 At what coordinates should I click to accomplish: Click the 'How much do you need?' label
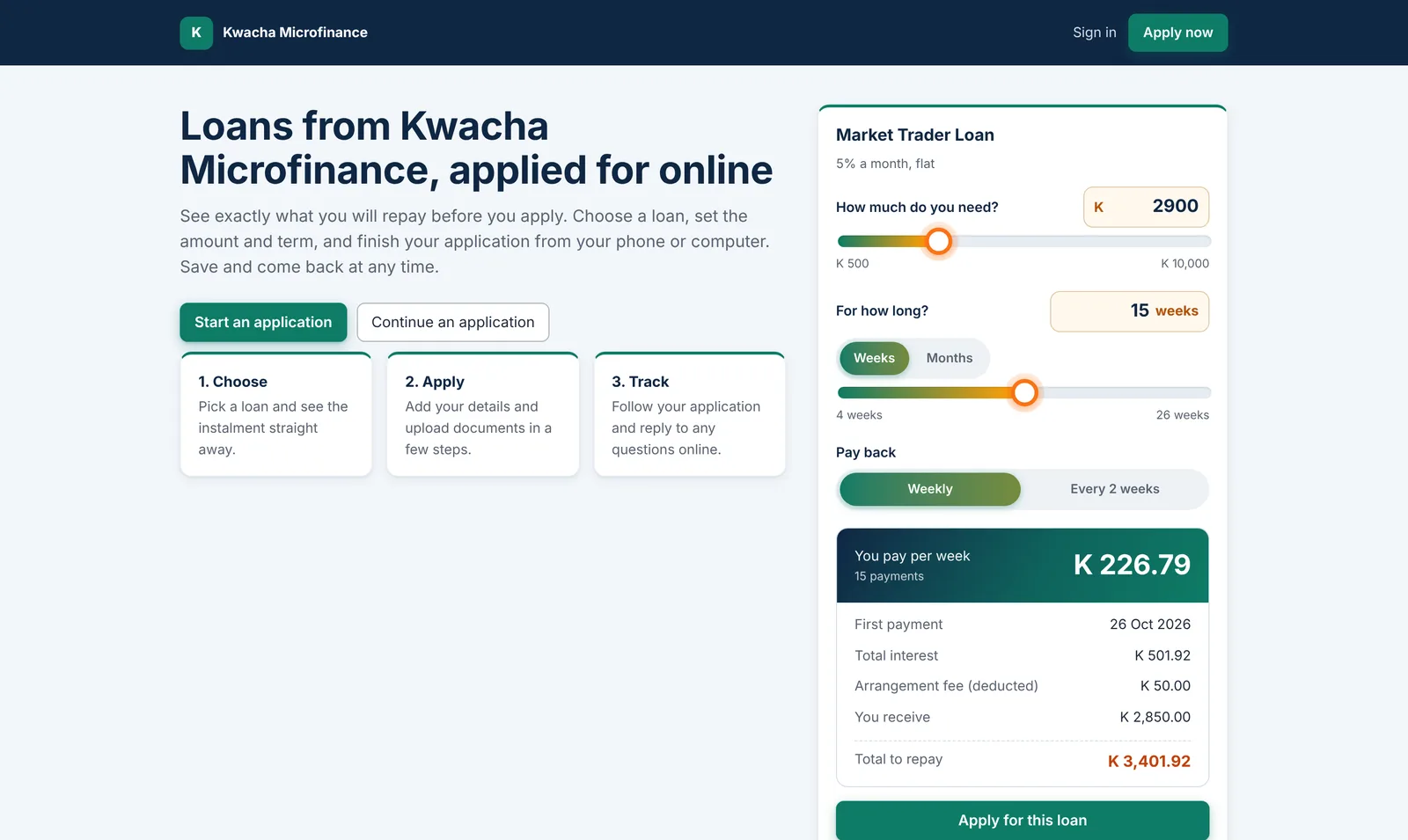[x=917, y=208]
